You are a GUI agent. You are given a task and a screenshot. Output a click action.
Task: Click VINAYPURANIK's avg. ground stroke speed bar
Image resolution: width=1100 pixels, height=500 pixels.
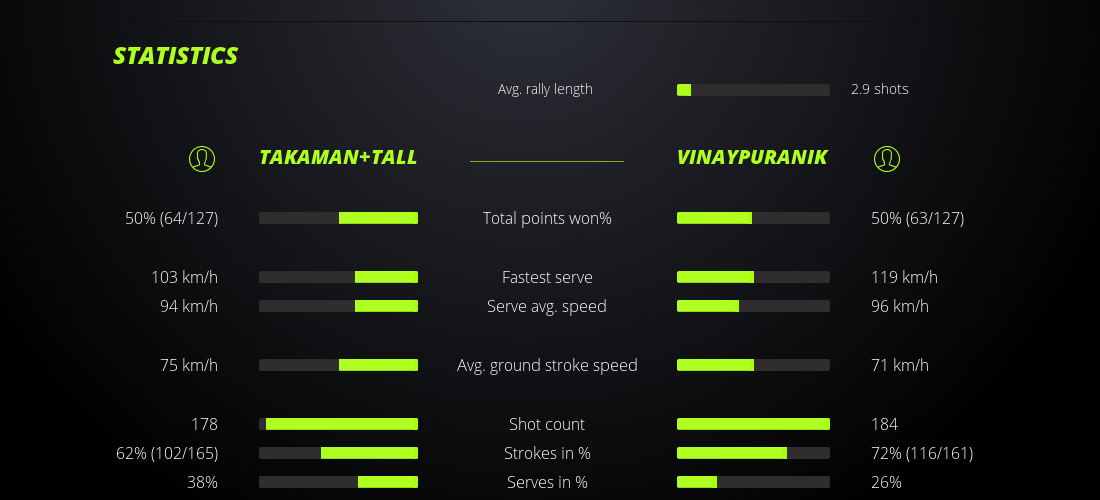(753, 365)
